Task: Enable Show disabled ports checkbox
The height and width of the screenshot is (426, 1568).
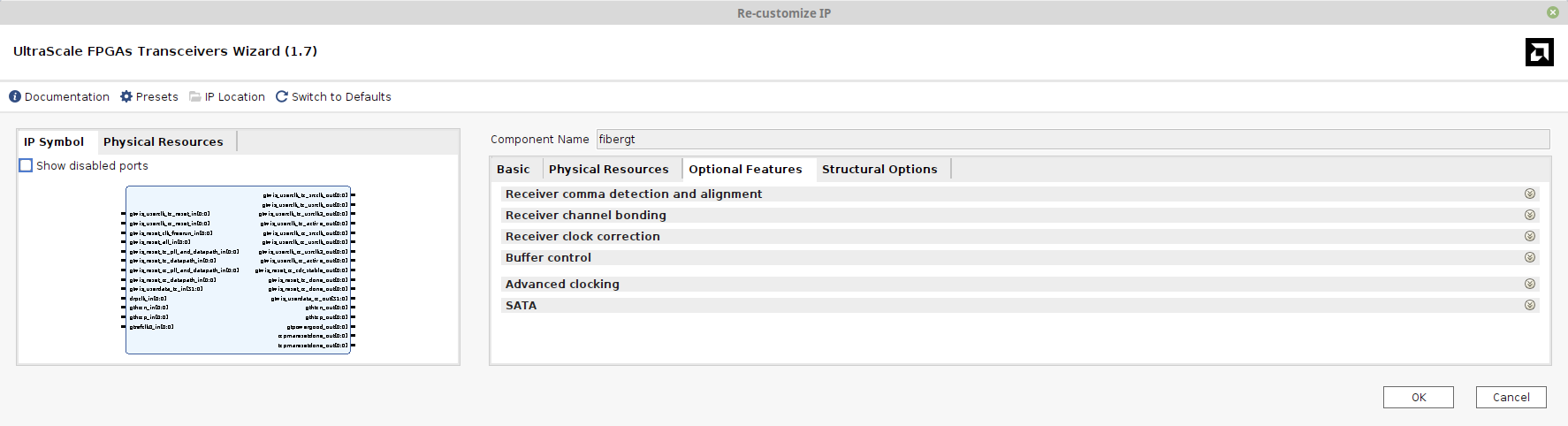Action: [x=26, y=165]
